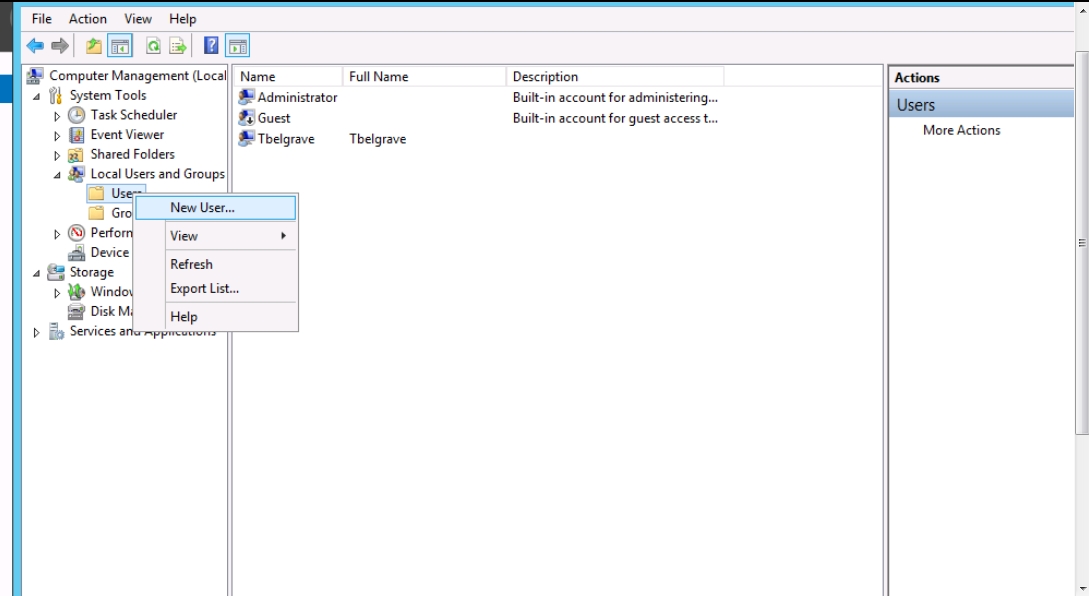Viewport: 1089px width, 596px height.
Task: Click the Users folder icon in tree
Action: [x=97, y=193]
